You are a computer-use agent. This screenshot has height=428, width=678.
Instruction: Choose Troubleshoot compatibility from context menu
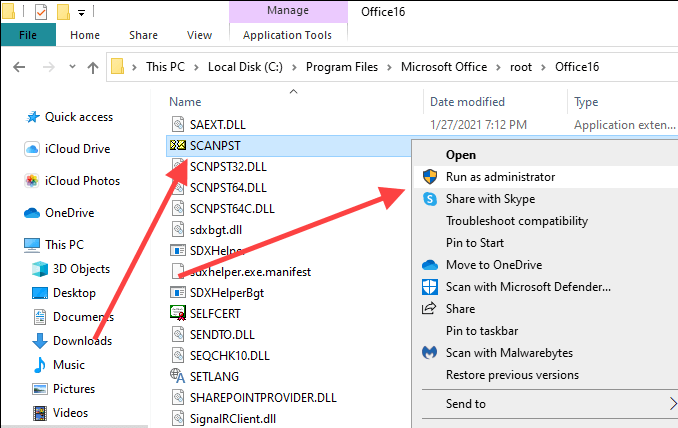(516, 221)
